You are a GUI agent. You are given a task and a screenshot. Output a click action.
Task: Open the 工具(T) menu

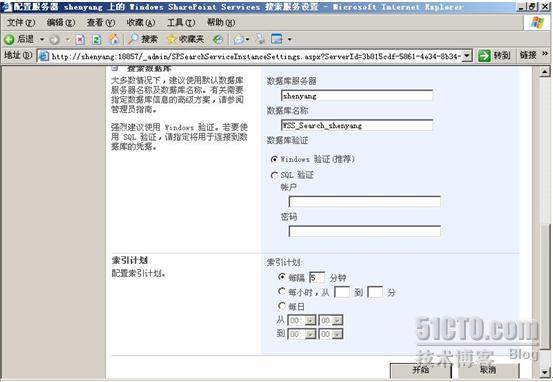pos(181,23)
